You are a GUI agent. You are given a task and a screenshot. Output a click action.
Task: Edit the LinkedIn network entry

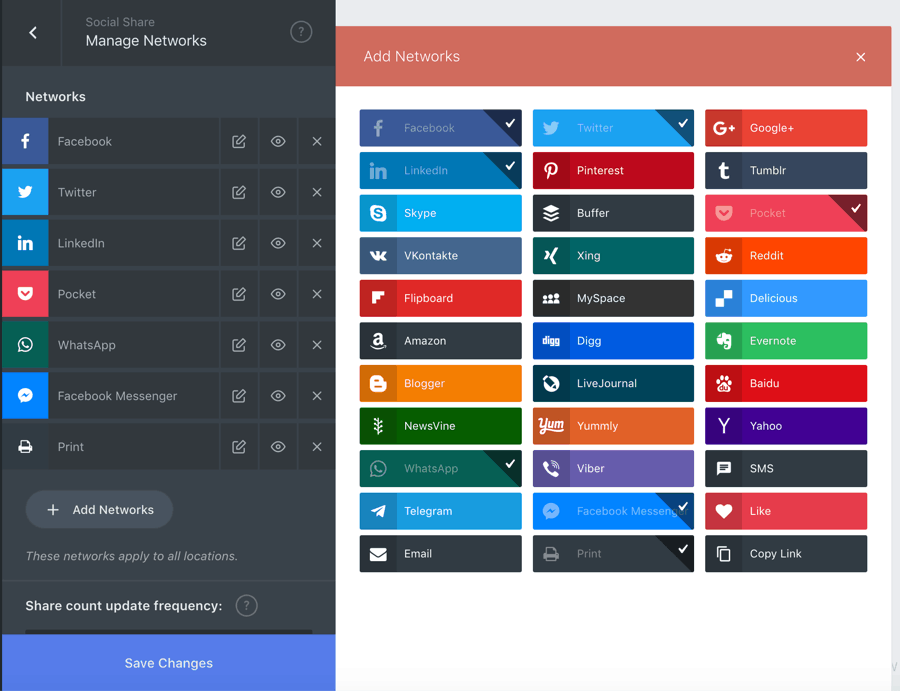point(239,243)
